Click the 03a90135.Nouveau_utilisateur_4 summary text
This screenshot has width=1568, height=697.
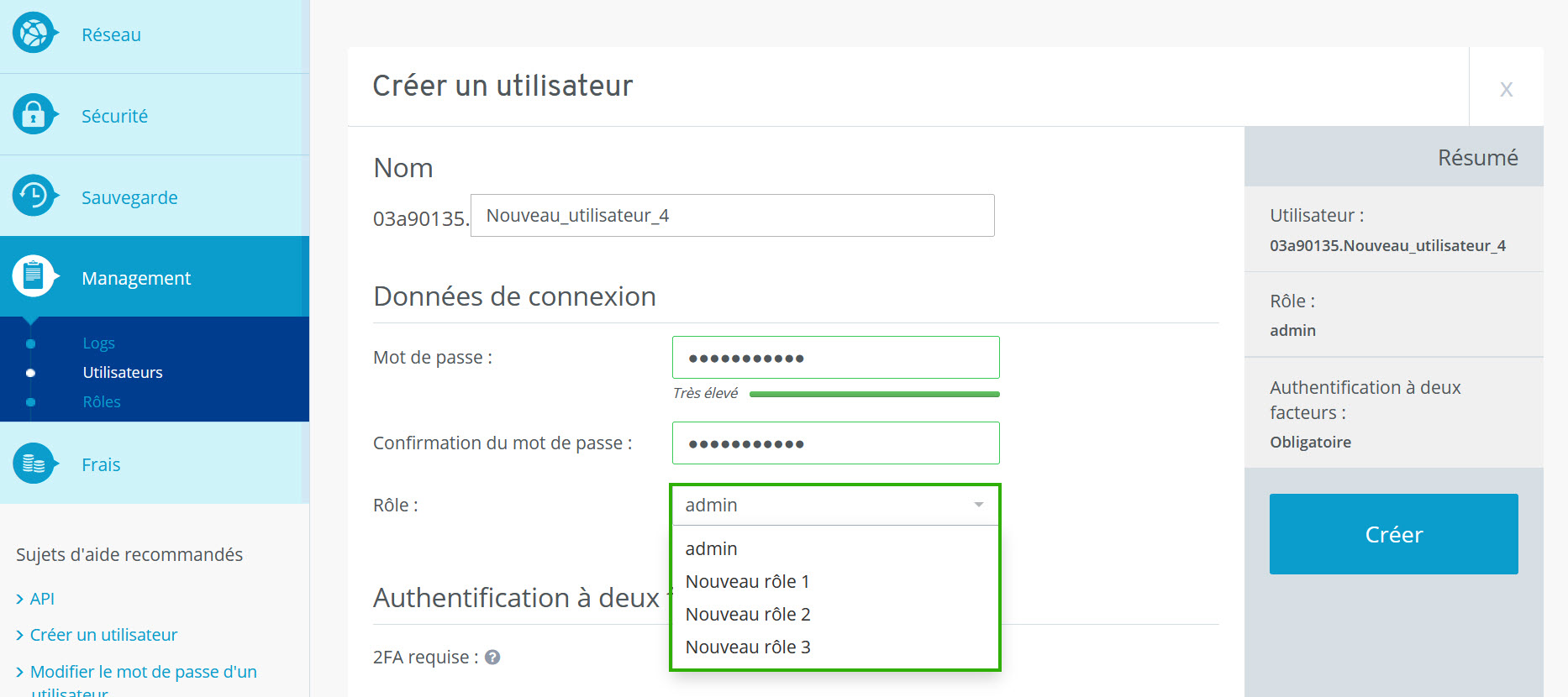point(1387,245)
